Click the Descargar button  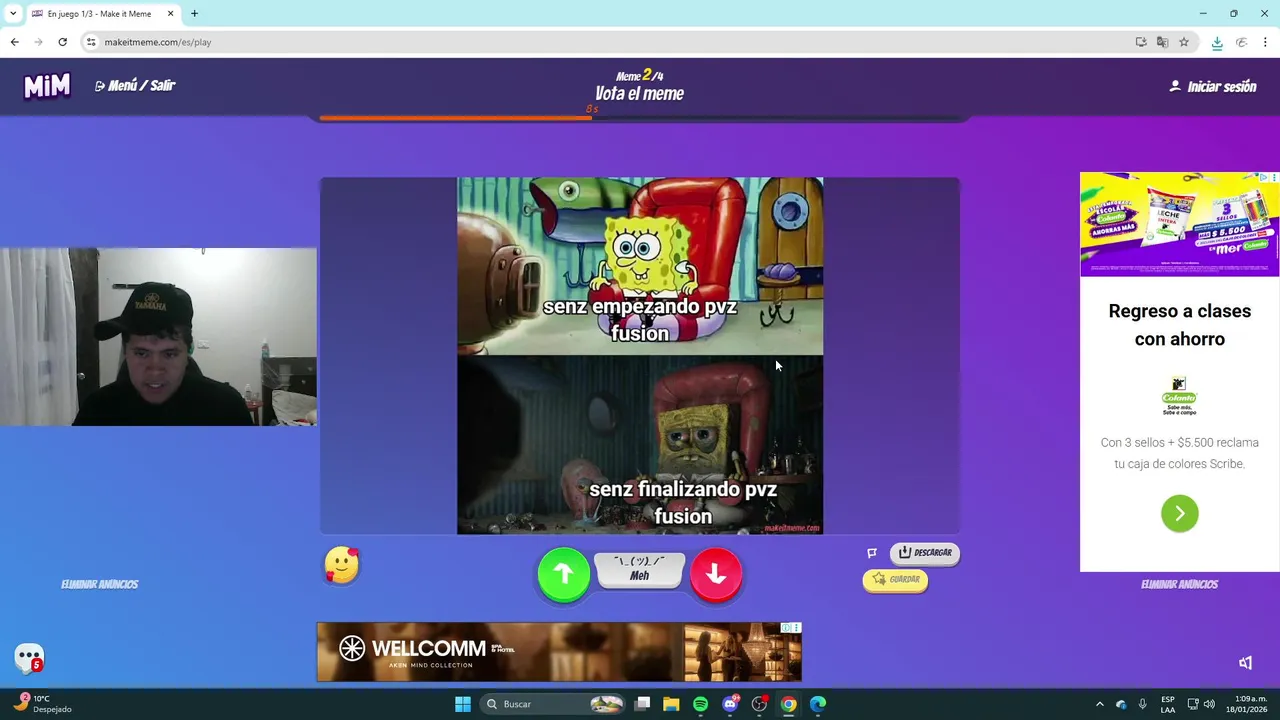pos(925,552)
